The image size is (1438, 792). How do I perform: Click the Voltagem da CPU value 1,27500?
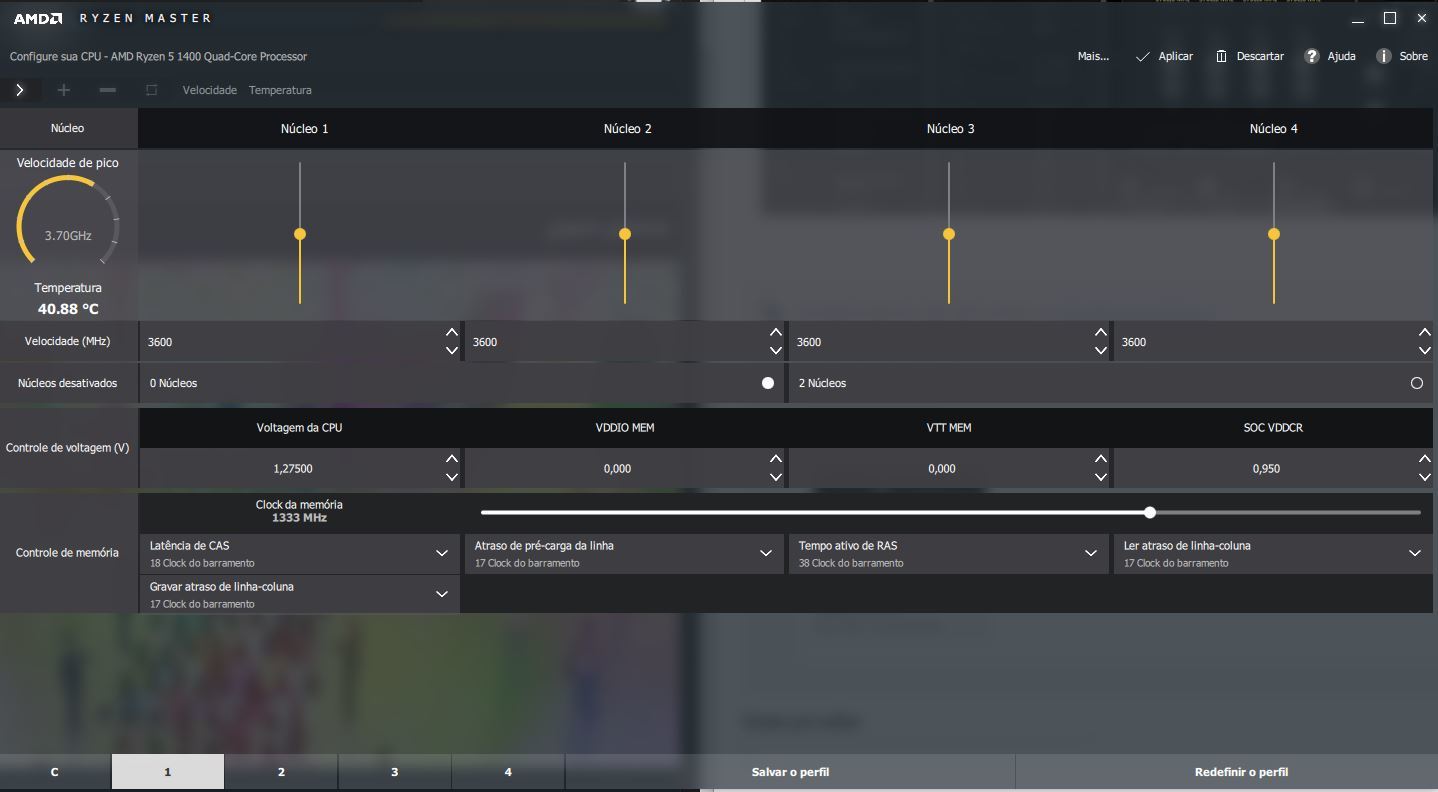(292, 468)
